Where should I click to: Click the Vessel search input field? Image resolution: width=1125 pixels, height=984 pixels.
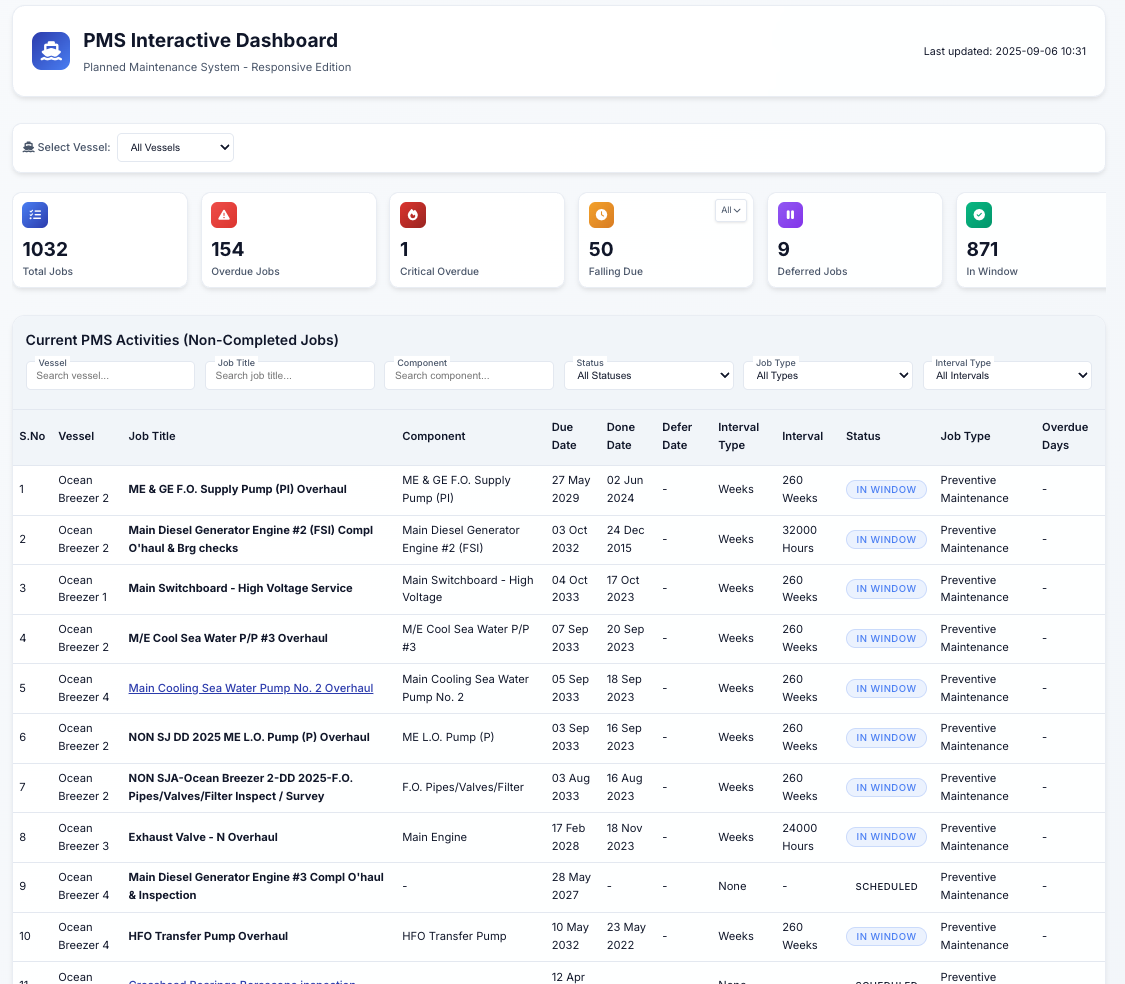tap(110, 375)
